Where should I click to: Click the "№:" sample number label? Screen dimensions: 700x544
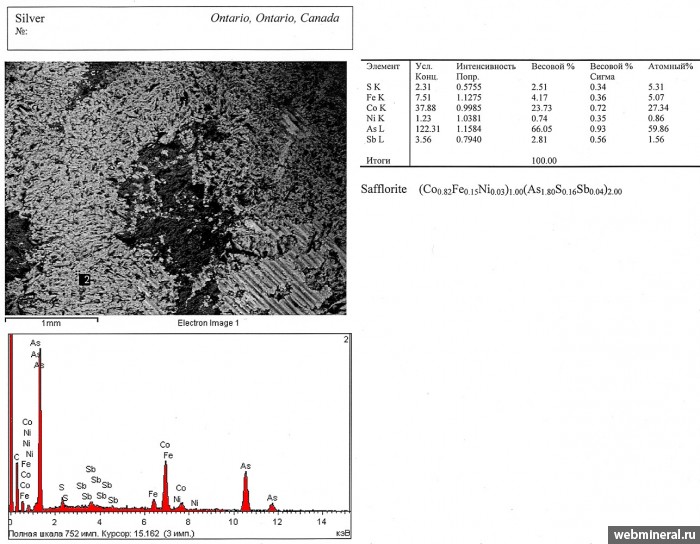click(21, 31)
